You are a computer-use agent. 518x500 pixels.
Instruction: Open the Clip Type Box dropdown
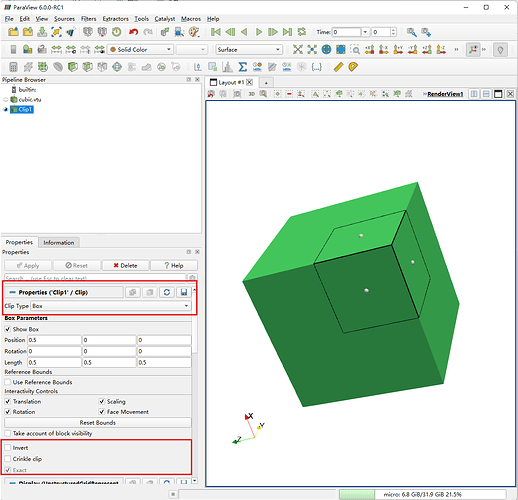pyautogui.click(x=111, y=306)
